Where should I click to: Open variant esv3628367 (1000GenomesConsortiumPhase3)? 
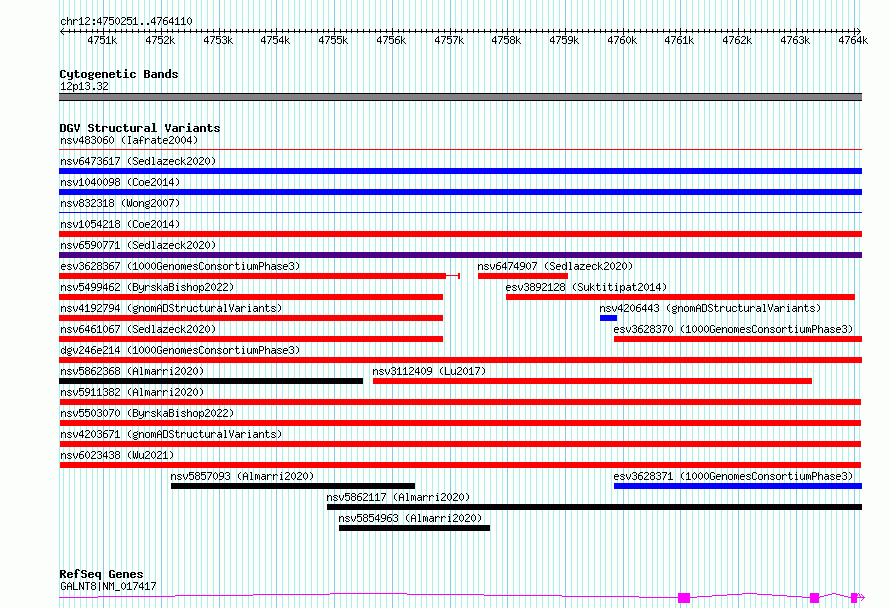point(180,266)
